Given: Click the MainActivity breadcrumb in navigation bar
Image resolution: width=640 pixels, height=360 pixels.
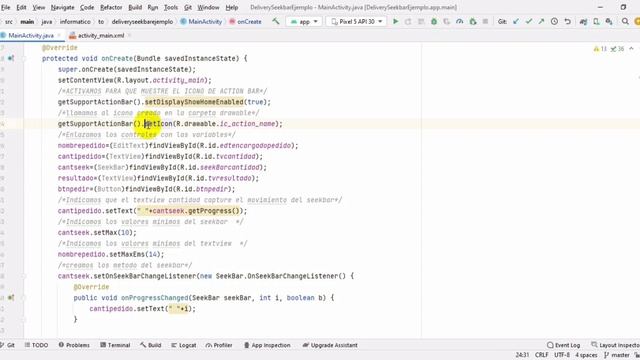Looking at the screenshot, I should [x=201, y=21].
